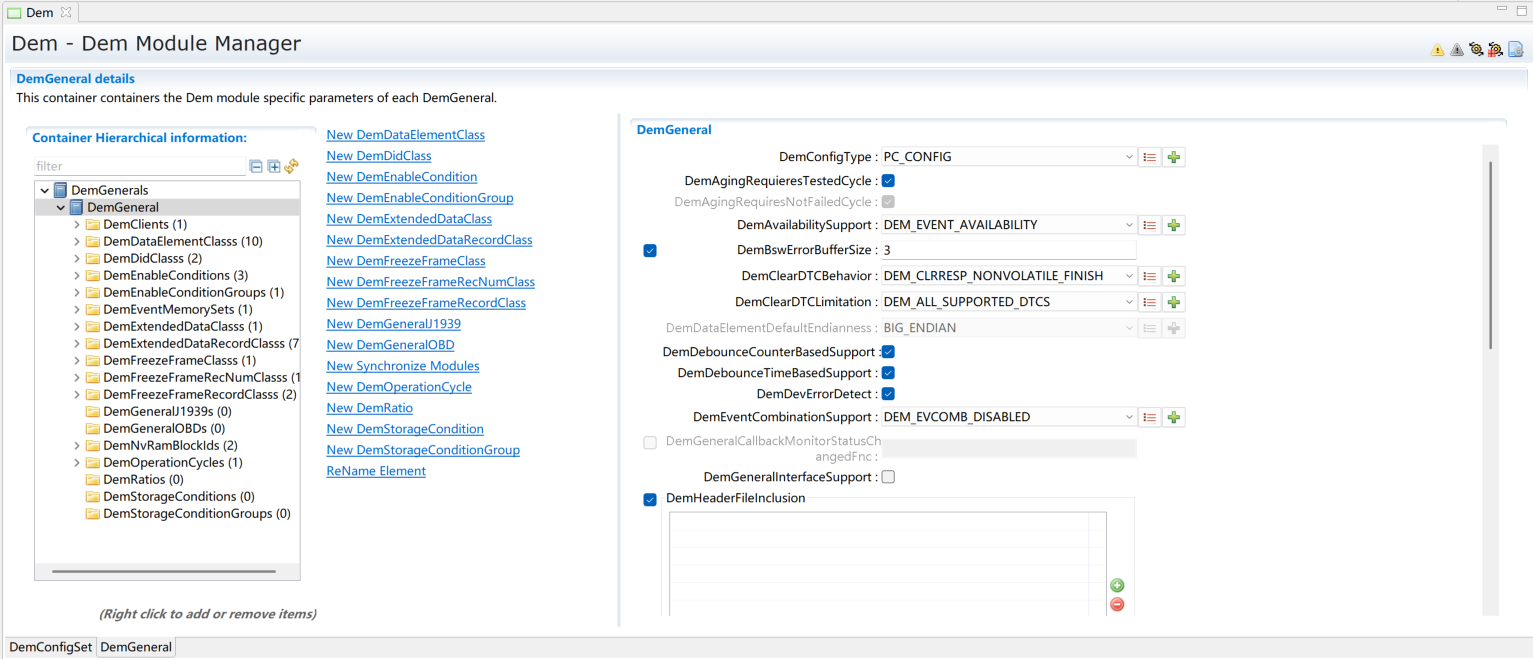
Task: Enable DemGeneralInterfaceSupport checkbox
Action: (888, 477)
